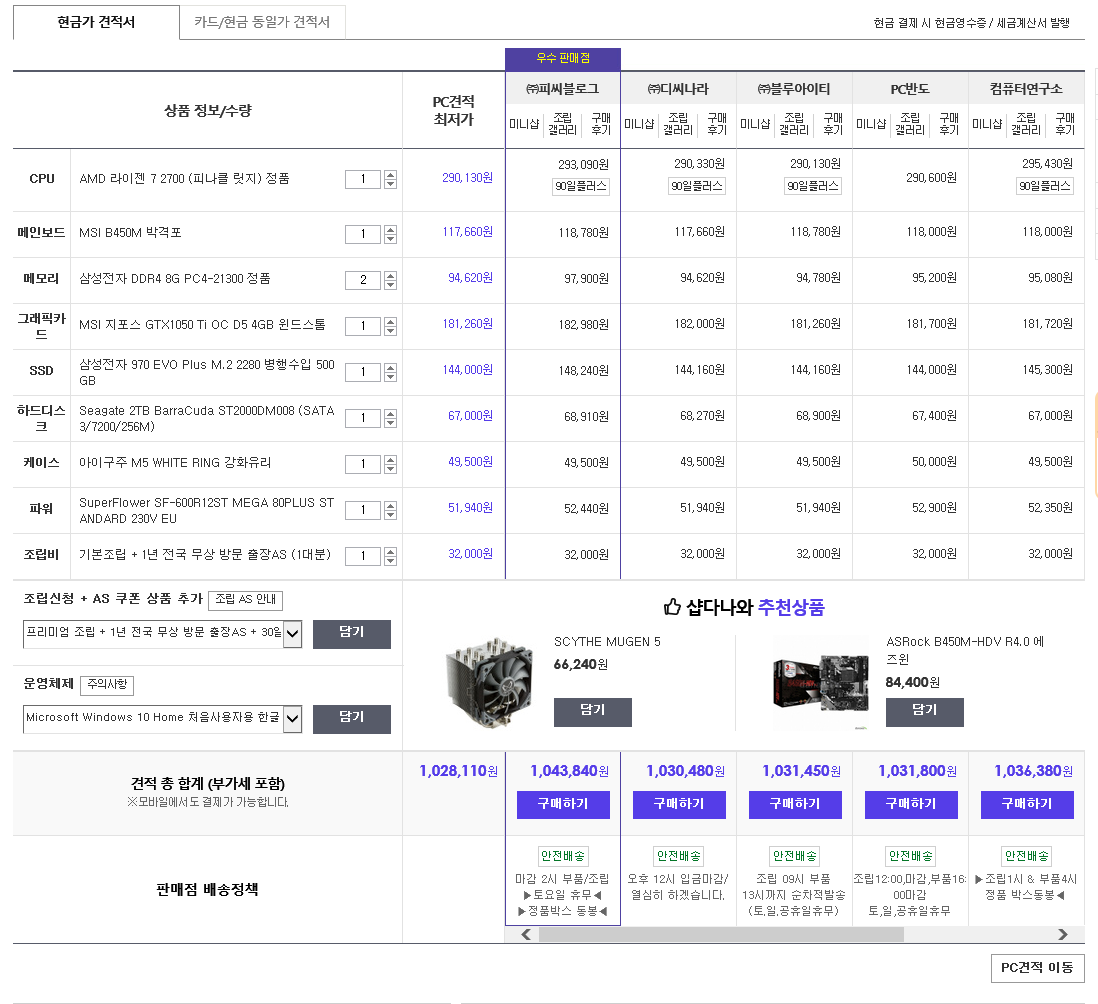Open the SCYTHE MUGEN 5 cooler image
Viewport: 1098px width, 1004px height.
488,681
